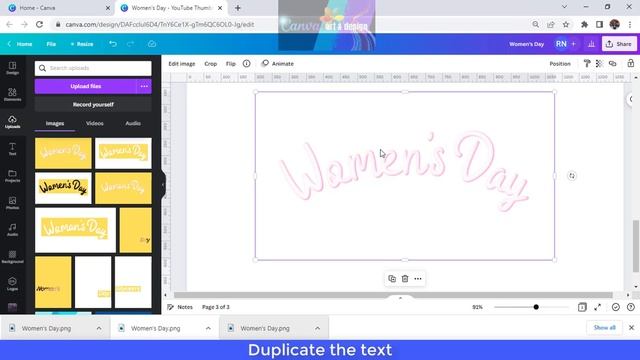Open the Position panel
The height and width of the screenshot is (360, 640).
pyautogui.click(x=560, y=64)
